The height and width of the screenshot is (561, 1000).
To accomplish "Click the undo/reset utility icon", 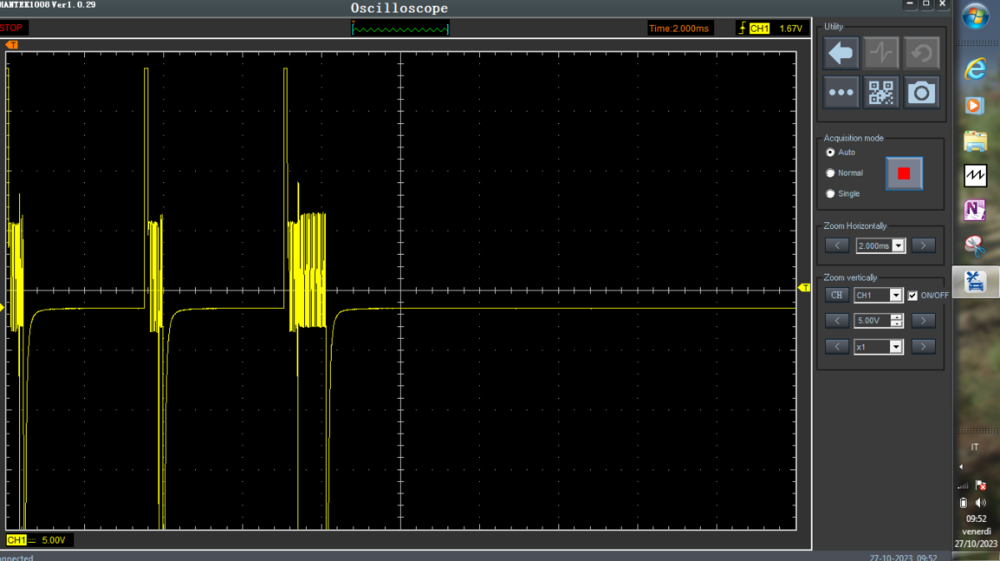I will [921, 53].
